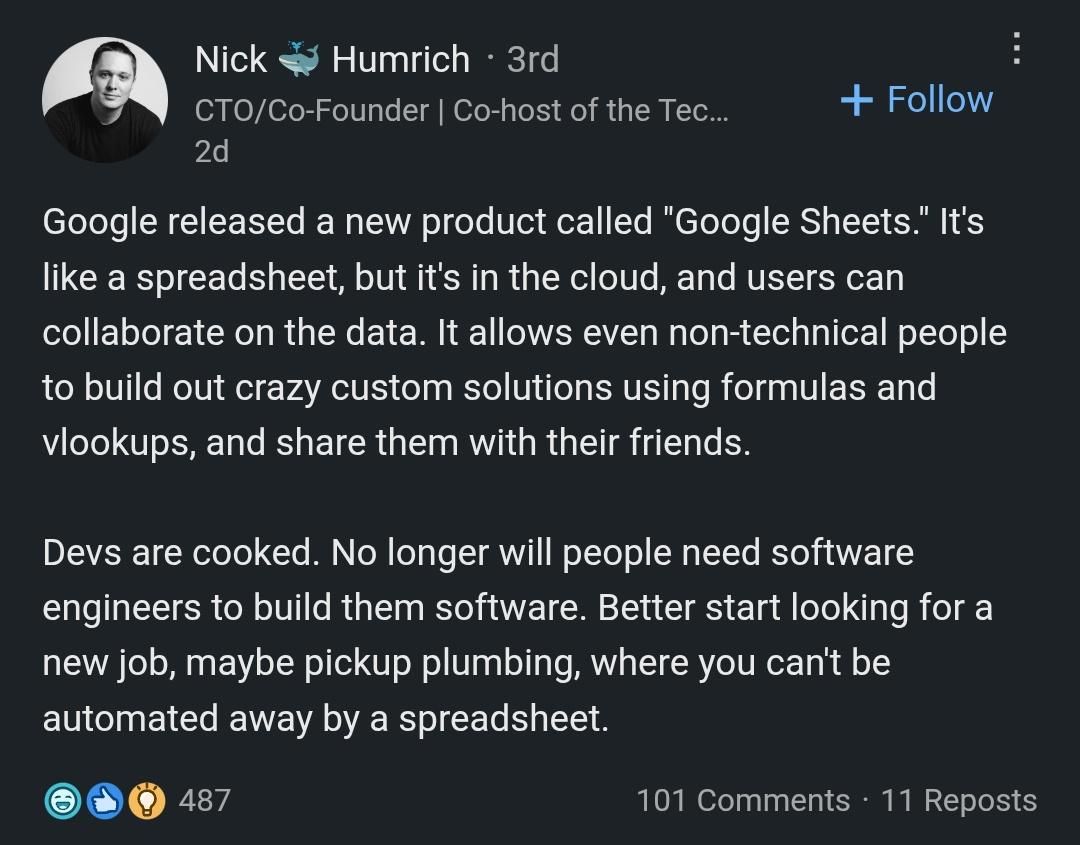View the 11 Reposts

(x=958, y=800)
